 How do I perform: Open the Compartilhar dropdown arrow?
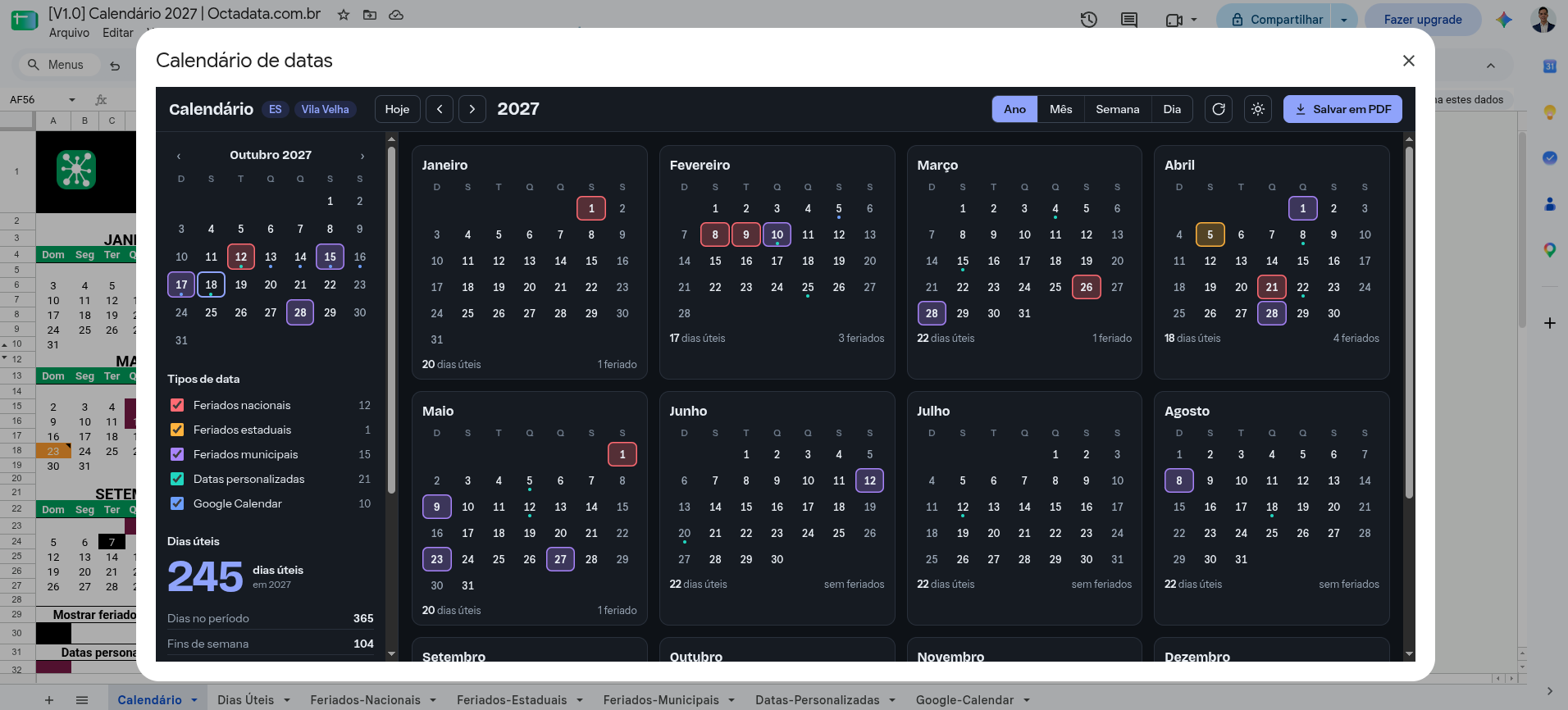tap(1344, 20)
